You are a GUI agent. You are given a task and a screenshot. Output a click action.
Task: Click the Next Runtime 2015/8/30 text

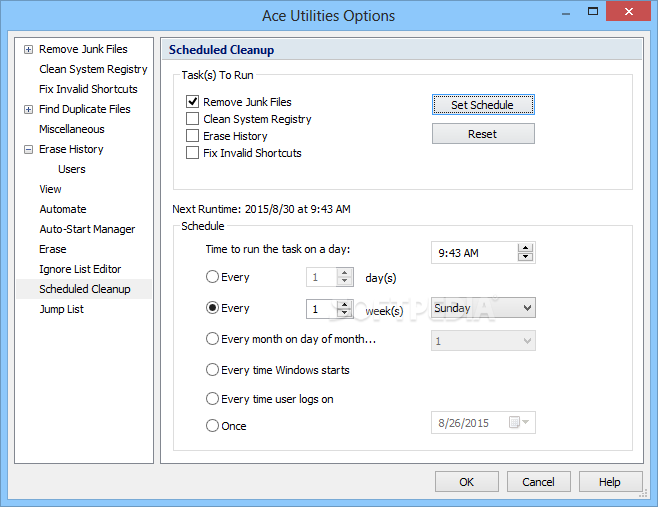(x=261, y=209)
